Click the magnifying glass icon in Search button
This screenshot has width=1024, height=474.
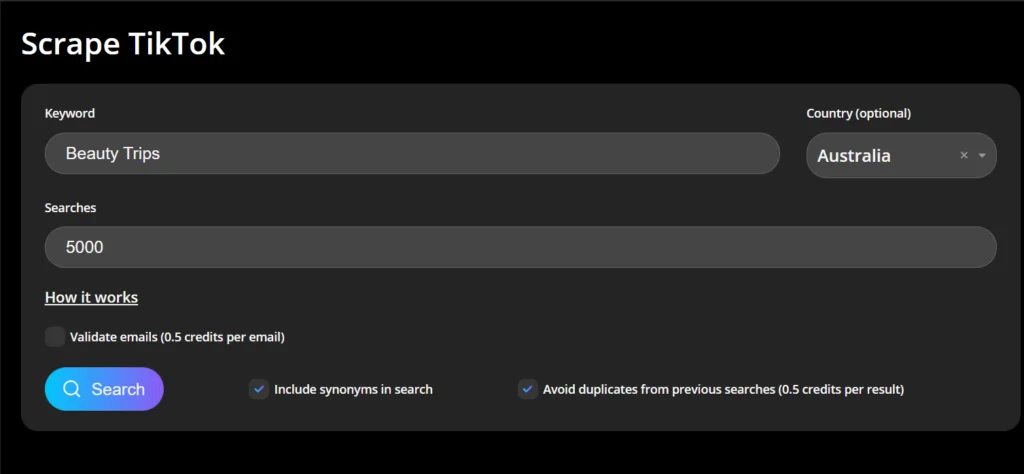[x=71, y=389]
